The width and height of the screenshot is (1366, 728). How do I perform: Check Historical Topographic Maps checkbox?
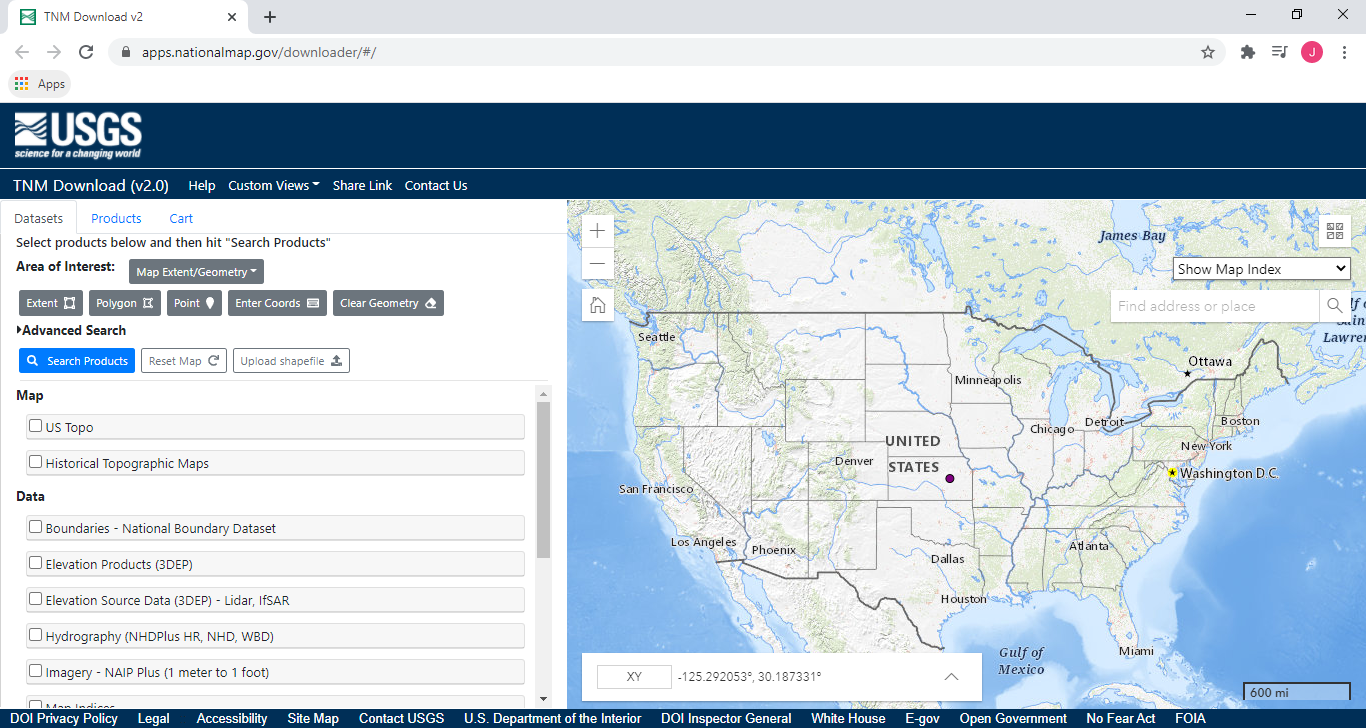click(36, 462)
